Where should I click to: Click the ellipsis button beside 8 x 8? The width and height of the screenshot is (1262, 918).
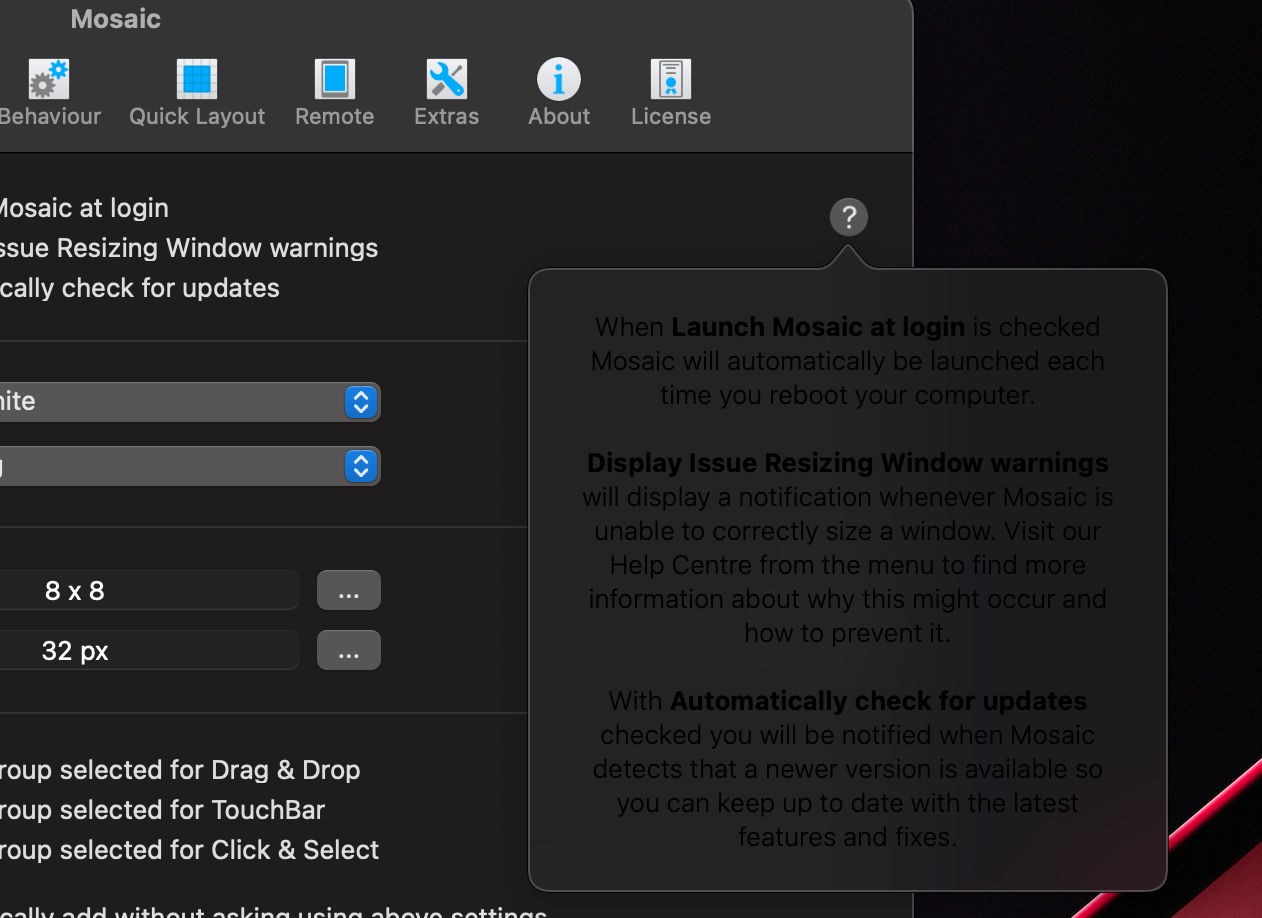tap(348, 591)
